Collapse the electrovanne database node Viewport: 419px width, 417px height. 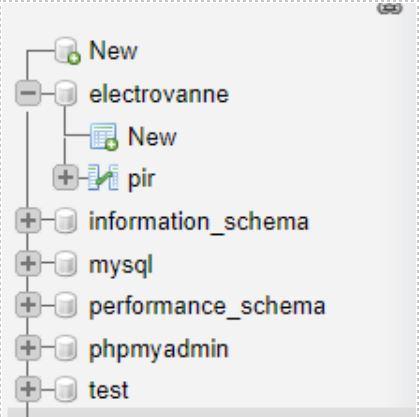(x=28, y=93)
